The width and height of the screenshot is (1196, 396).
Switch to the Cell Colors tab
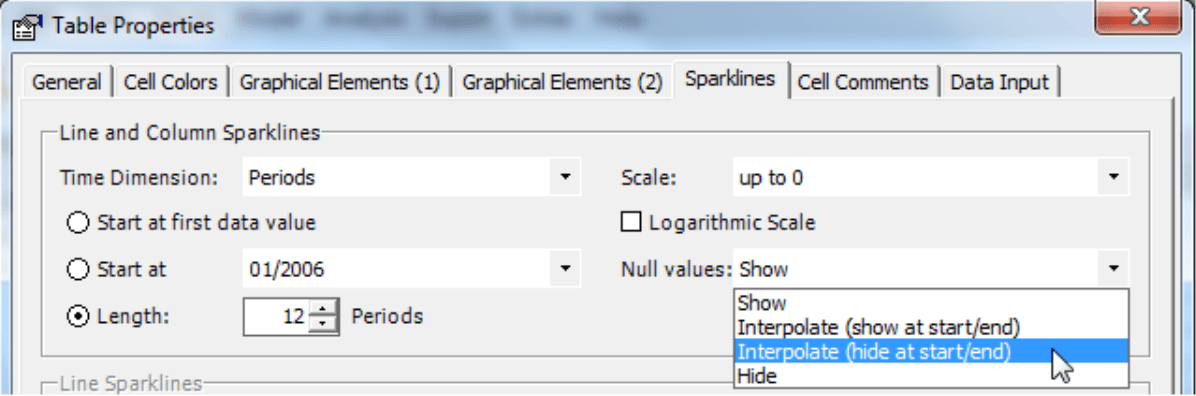170,82
